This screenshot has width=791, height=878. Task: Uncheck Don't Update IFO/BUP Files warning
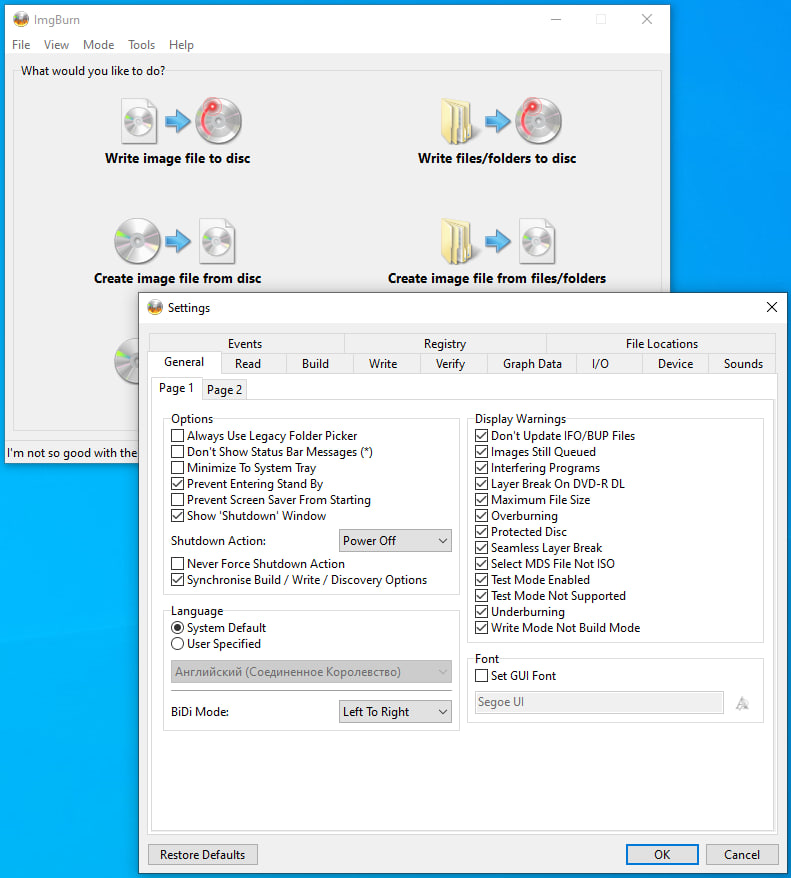pos(481,436)
